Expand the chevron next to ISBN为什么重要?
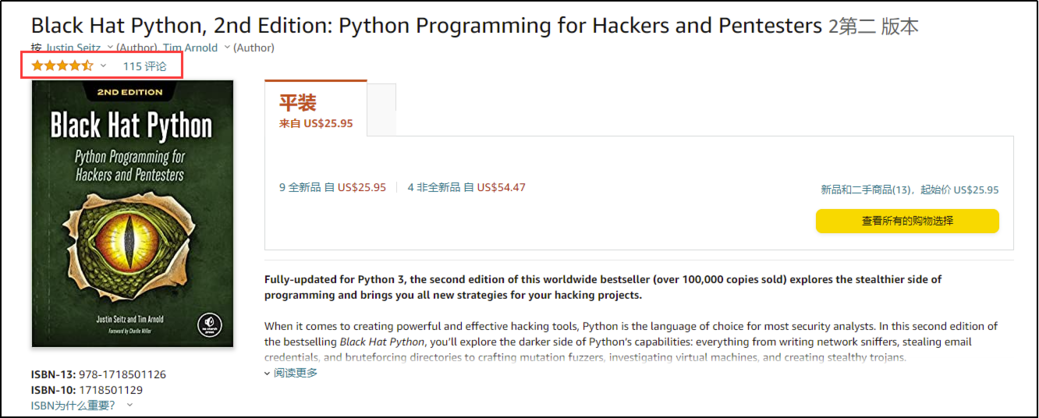 130,405
